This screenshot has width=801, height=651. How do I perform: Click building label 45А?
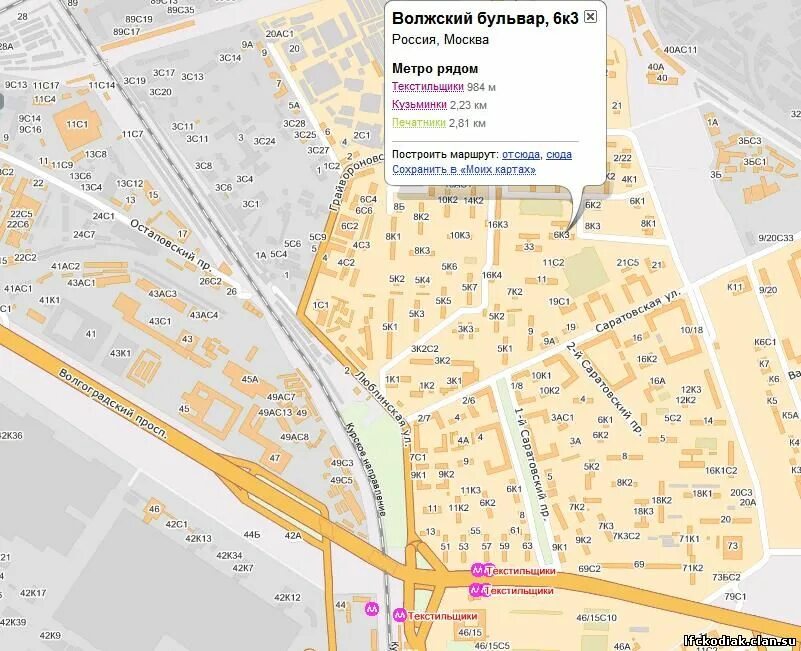point(250,379)
